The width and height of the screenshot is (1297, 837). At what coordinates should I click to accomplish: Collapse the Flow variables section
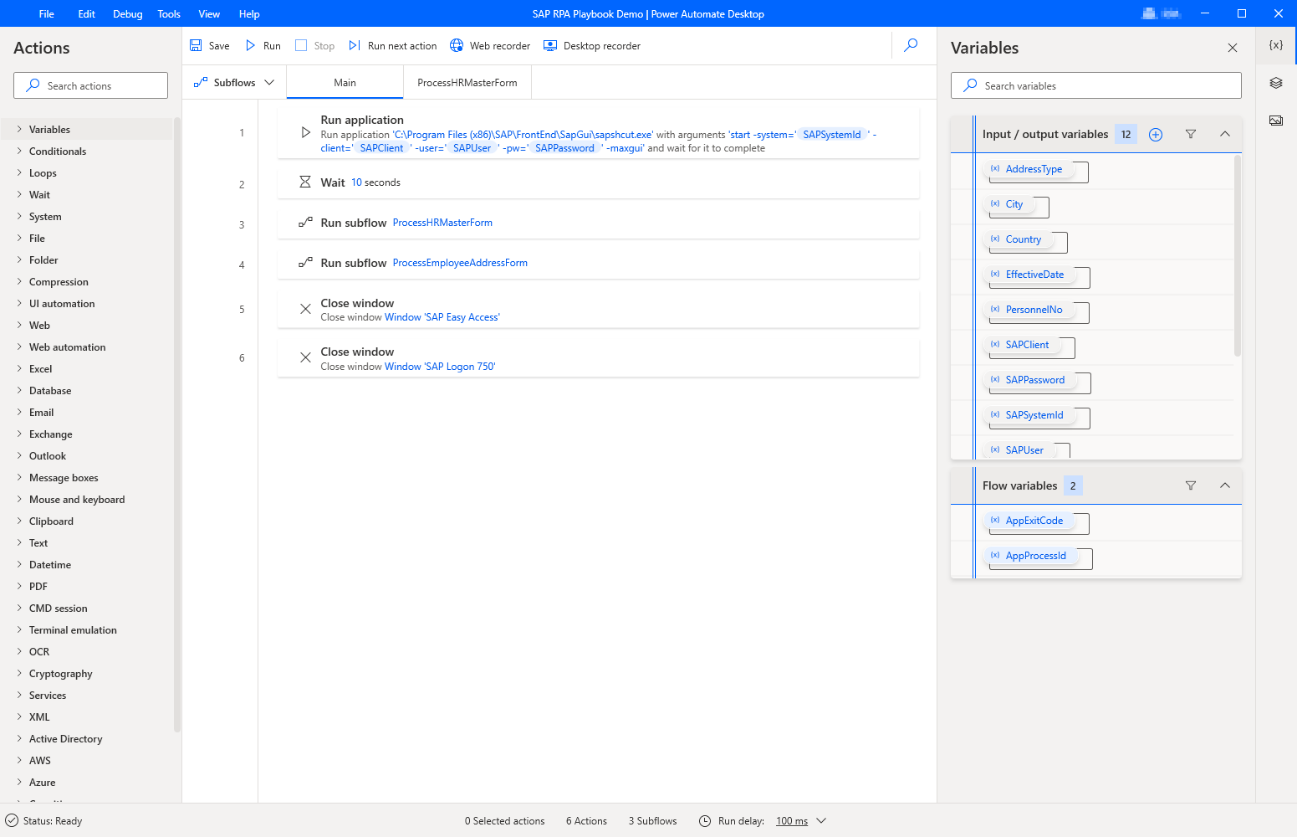click(1224, 485)
